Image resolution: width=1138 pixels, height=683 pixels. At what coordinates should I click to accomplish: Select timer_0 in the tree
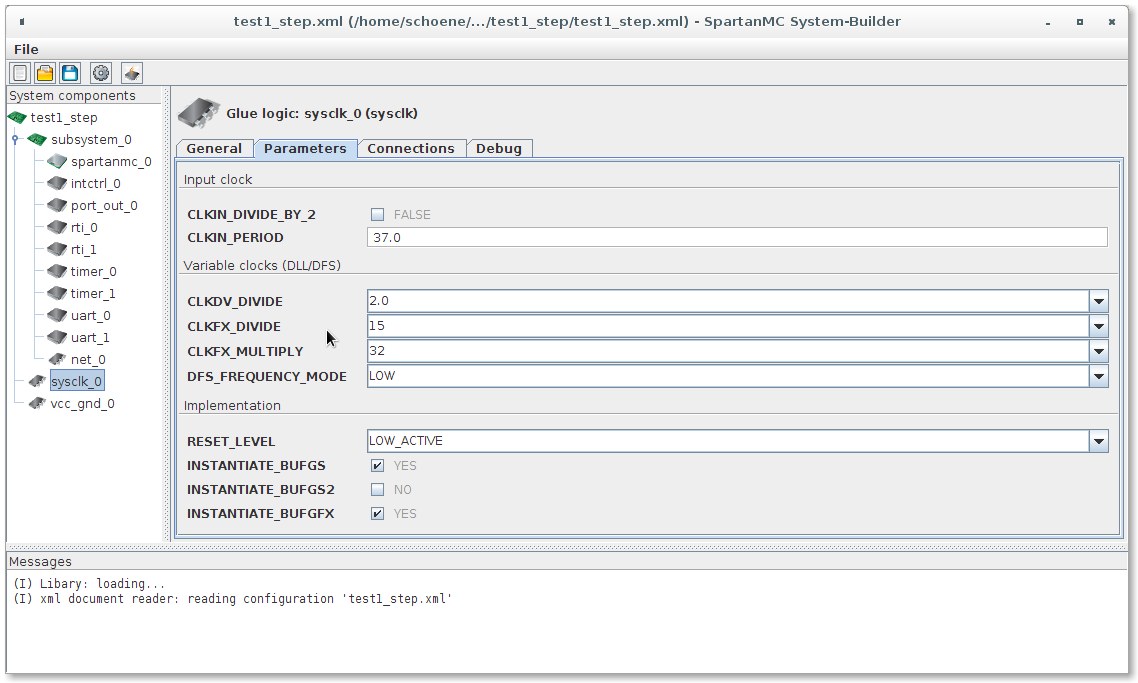[94, 271]
